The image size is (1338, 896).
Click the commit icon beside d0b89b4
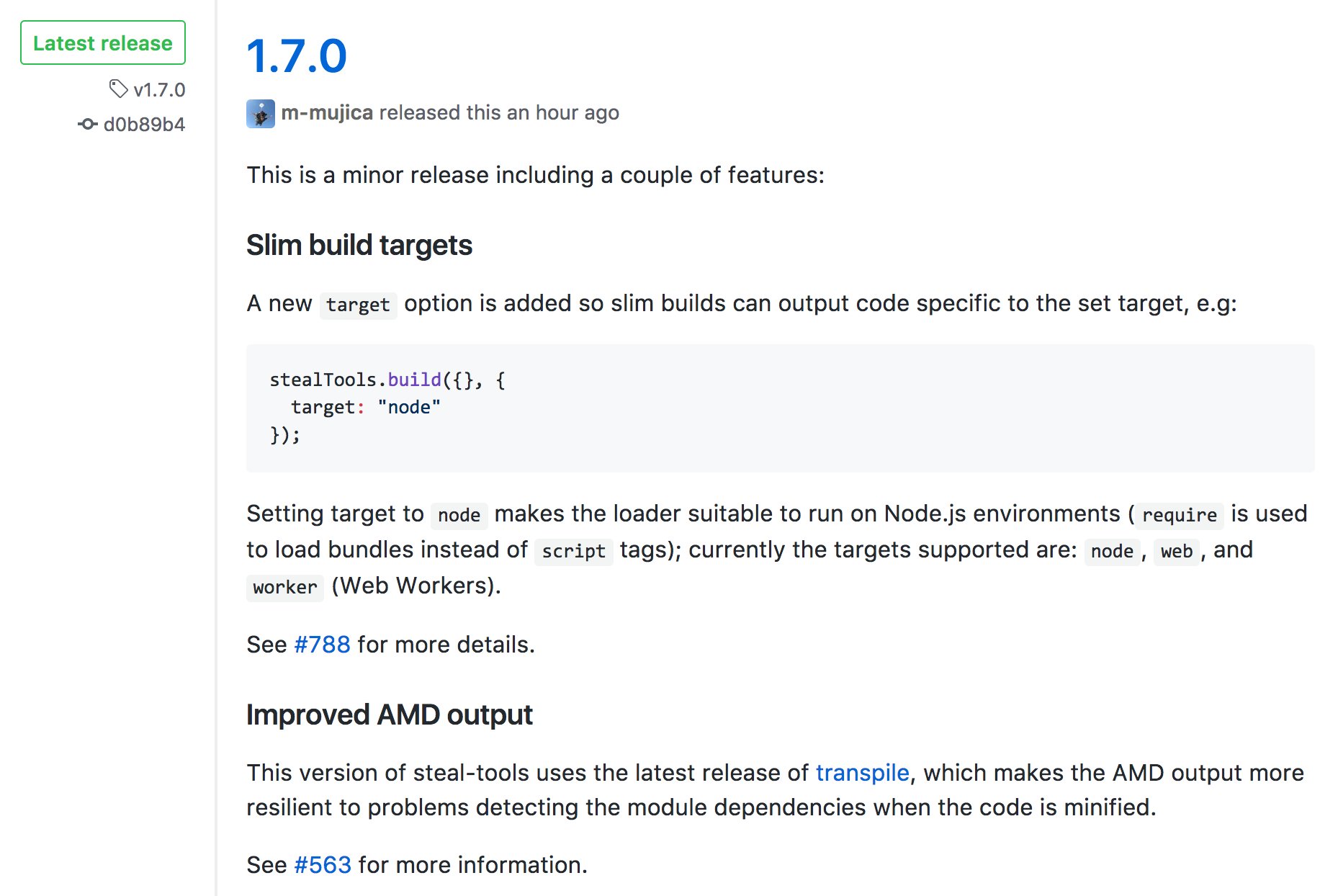coord(88,124)
